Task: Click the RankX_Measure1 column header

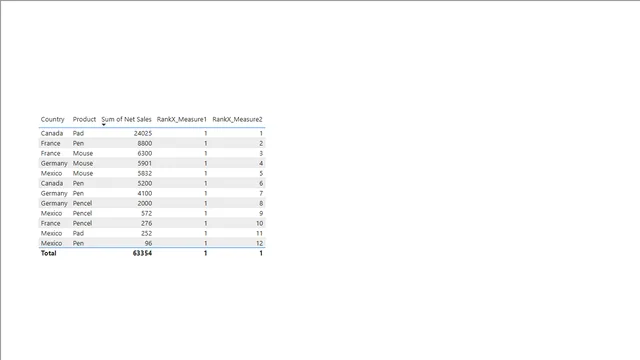Action: 182,119
